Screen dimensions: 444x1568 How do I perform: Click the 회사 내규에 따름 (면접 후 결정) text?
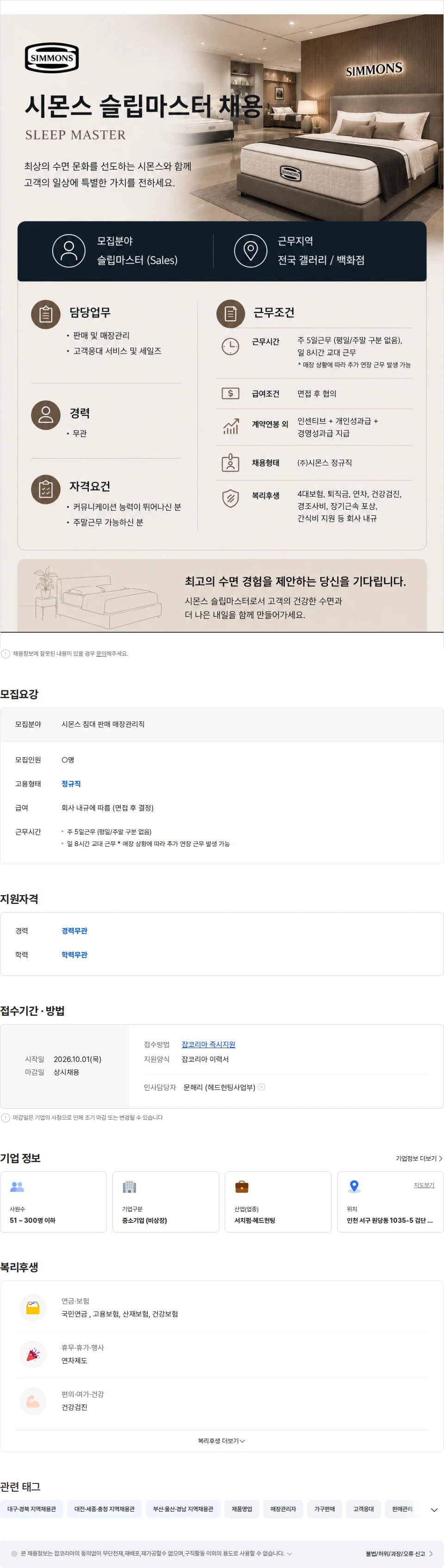click(107, 808)
